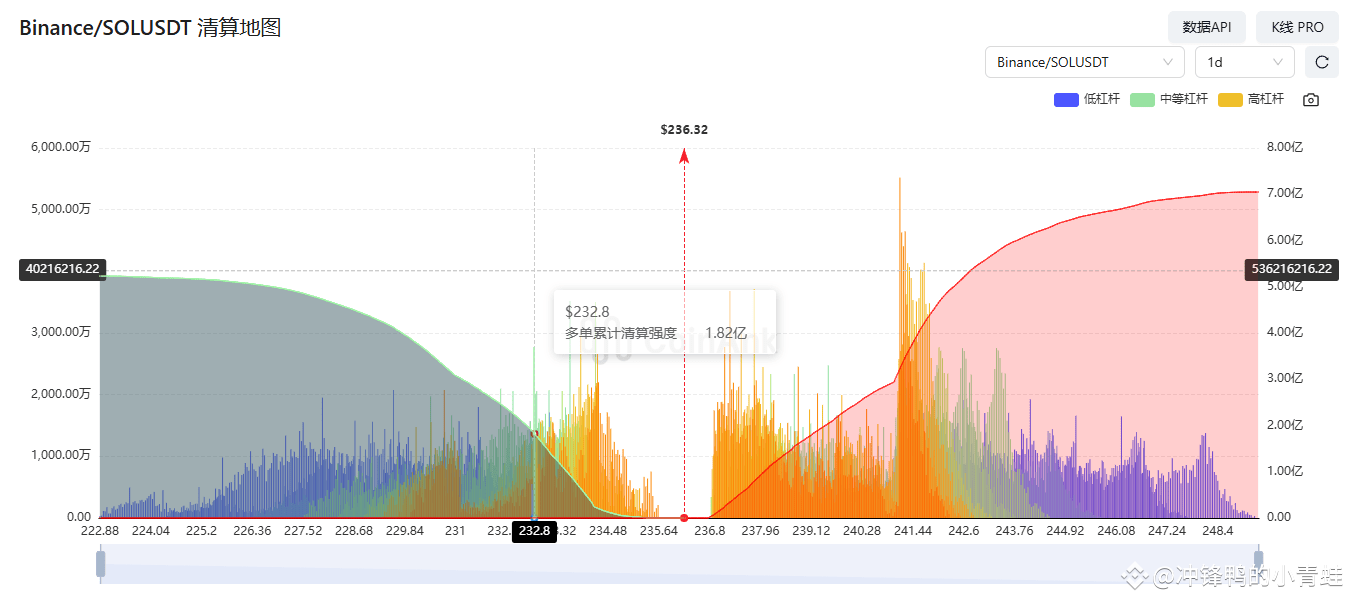The image size is (1351, 599).
Task: Toggle 低杠杆 visibility in the legend
Action: pos(1087,99)
